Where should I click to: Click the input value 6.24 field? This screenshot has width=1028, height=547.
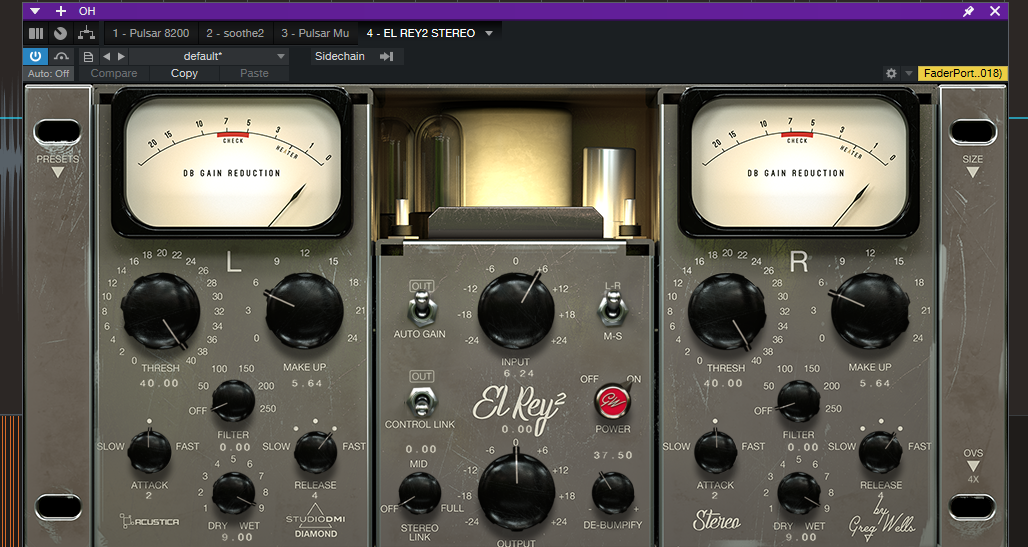tap(519, 374)
